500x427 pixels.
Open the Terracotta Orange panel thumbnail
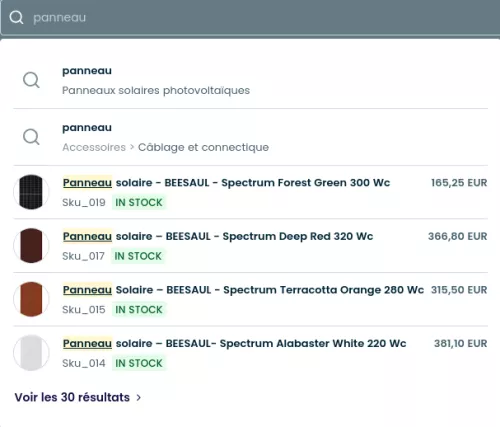coord(31,299)
